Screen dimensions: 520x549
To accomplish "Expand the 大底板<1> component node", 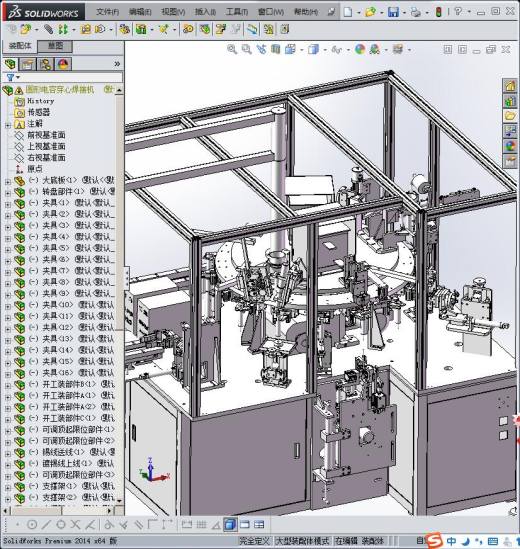I will pyautogui.click(x=8, y=181).
